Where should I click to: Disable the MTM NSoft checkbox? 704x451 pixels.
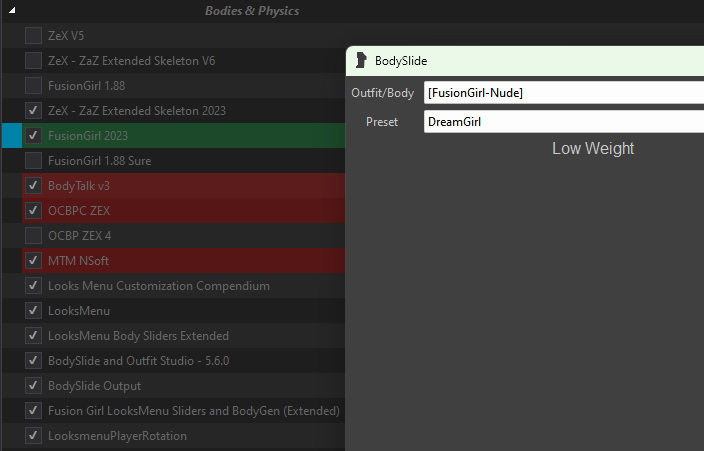[33, 261]
